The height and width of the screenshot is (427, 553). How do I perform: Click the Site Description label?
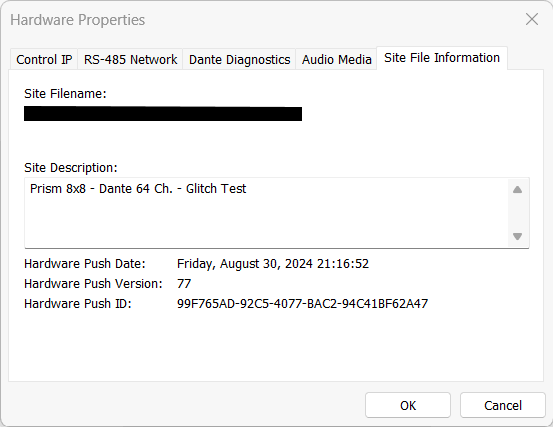[71, 168]
